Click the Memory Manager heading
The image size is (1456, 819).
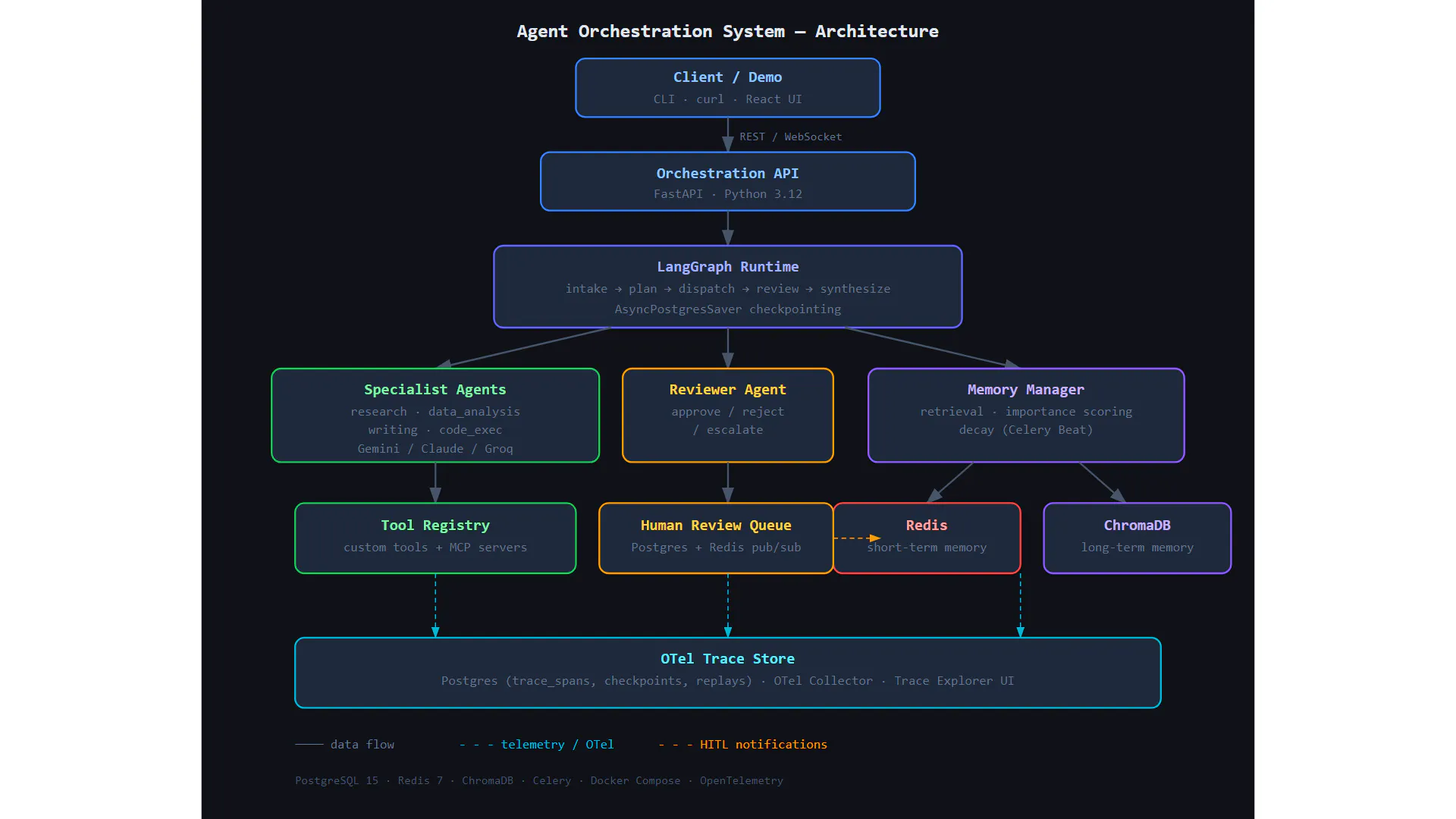[x=1025, y=390]
